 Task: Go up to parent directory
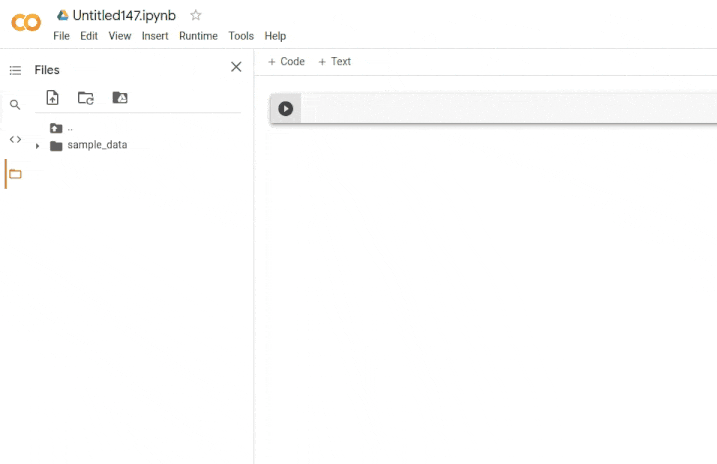pos(57,128)
